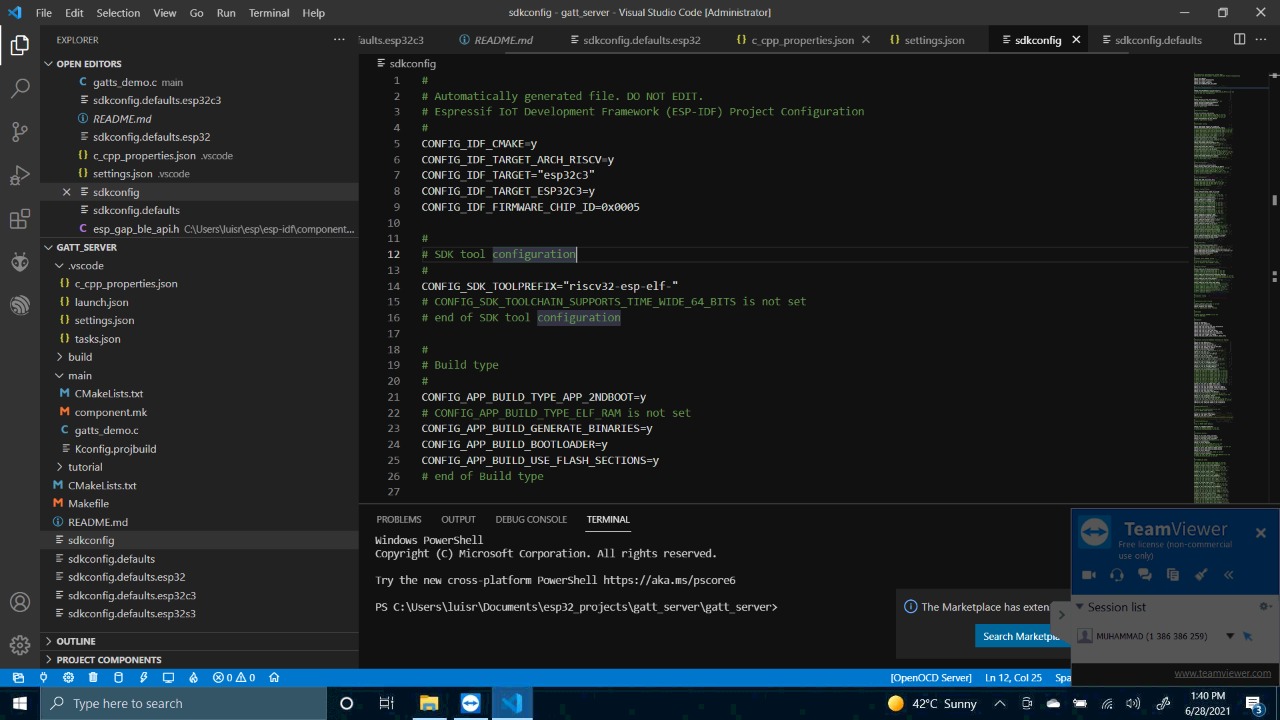Collapse the Open Editors section

[x=48, y=63]
